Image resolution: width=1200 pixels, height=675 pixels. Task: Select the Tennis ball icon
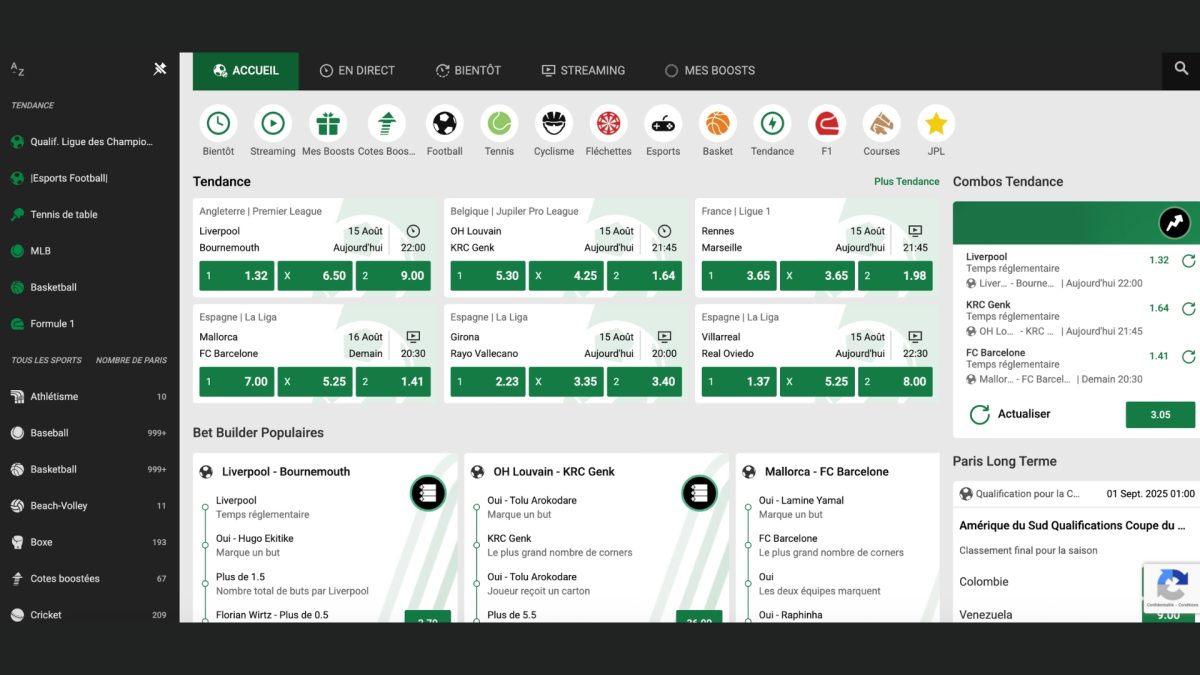(499, 123)
